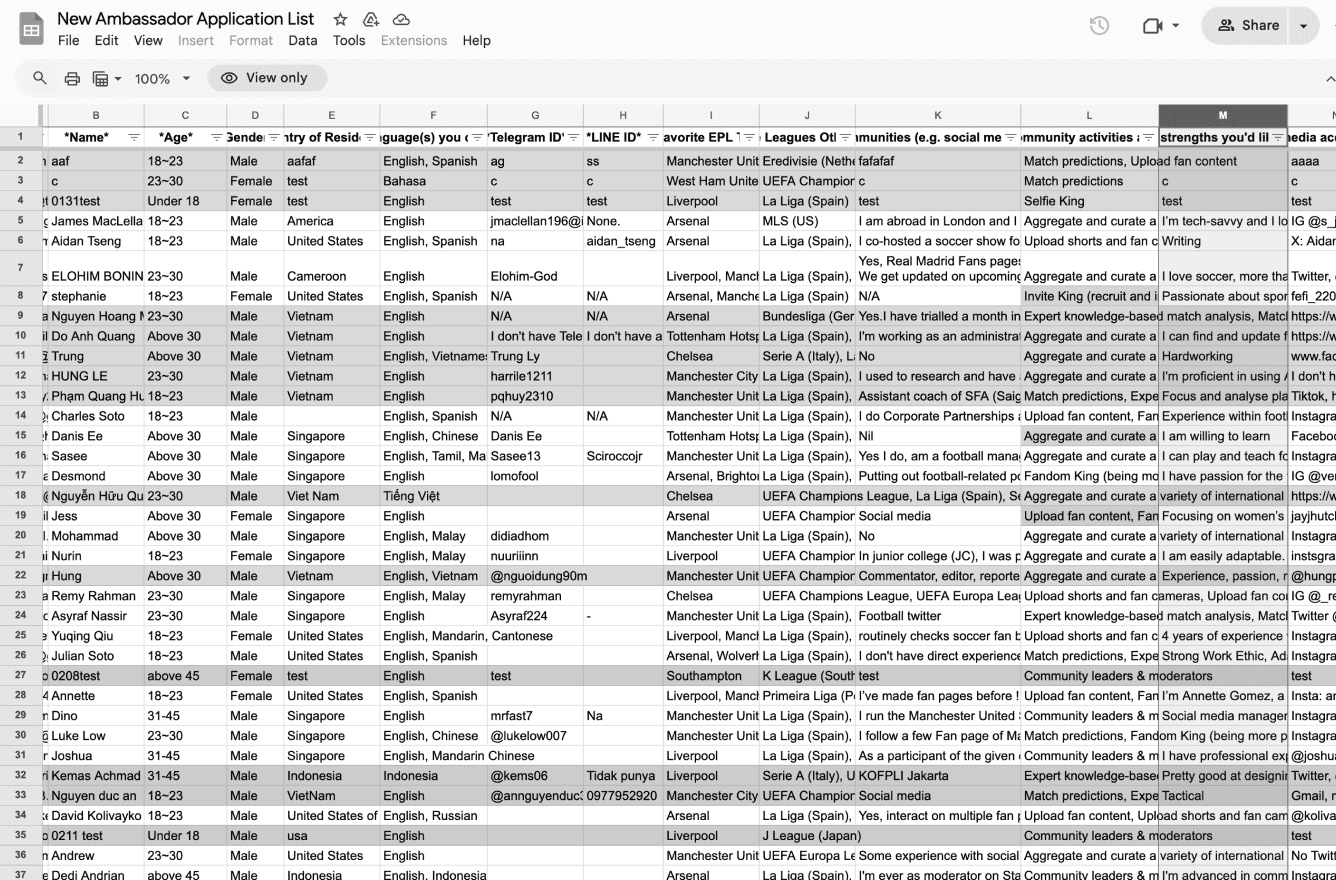Open the Data menu

click(x=303, y=41)
